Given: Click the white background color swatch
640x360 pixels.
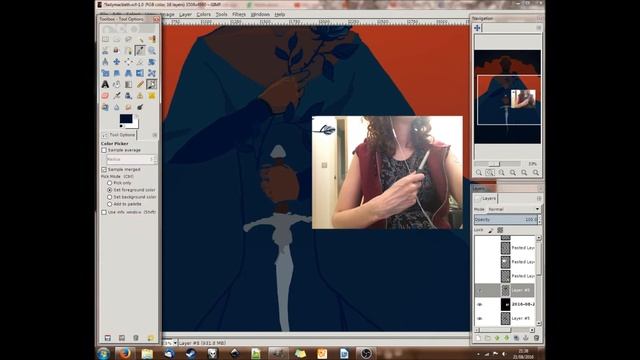Looking at the screenshot, I should (x=135, y=124).
